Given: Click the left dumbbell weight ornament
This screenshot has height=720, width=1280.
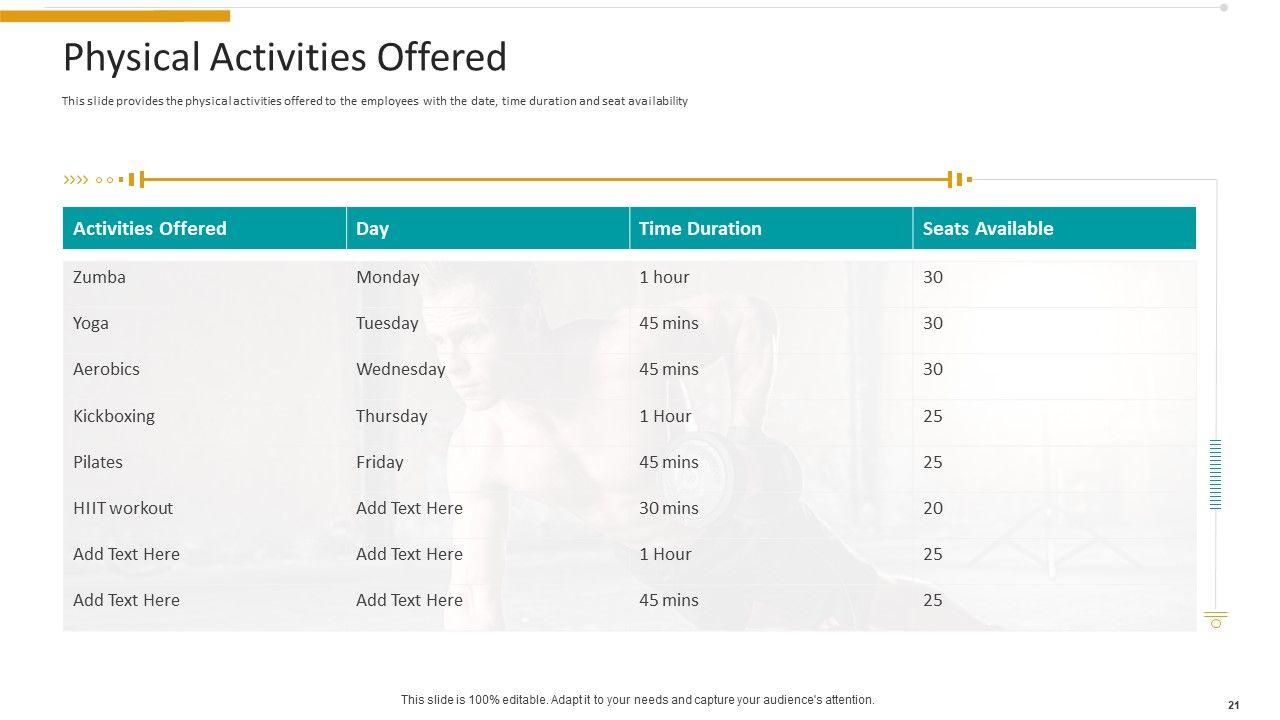Looking at the screenshot, I should [x=137, y=180].
